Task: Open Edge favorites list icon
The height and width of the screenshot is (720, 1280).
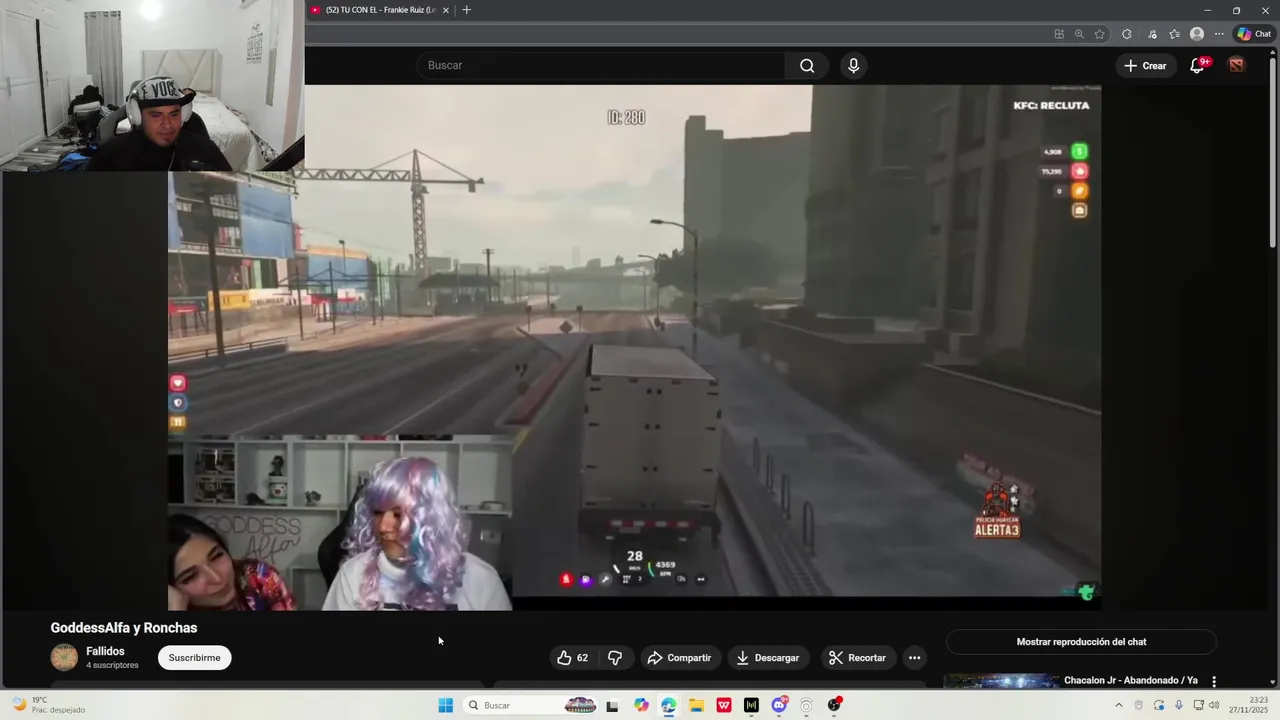Action: click(1174, 34)
